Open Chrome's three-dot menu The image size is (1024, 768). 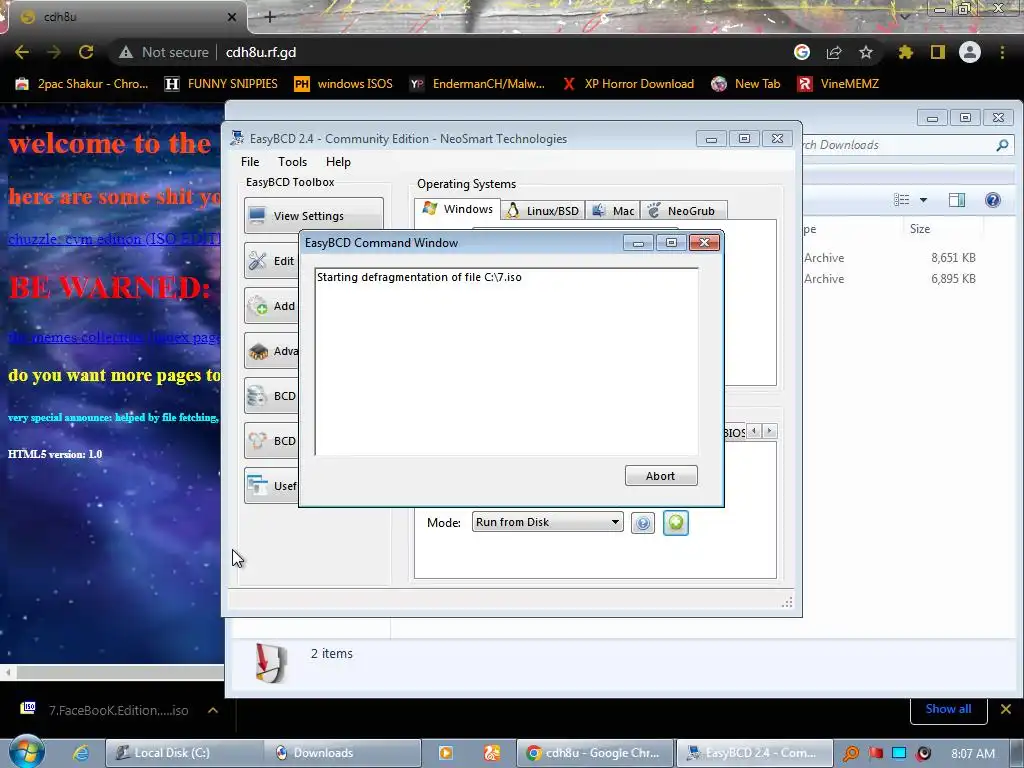click(1002, 52)
